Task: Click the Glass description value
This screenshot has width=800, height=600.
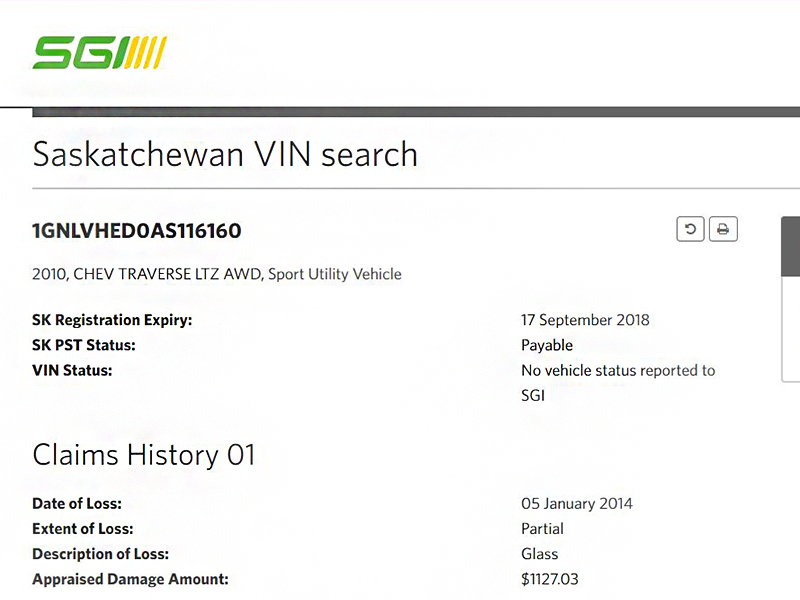Action: (540, 554)
